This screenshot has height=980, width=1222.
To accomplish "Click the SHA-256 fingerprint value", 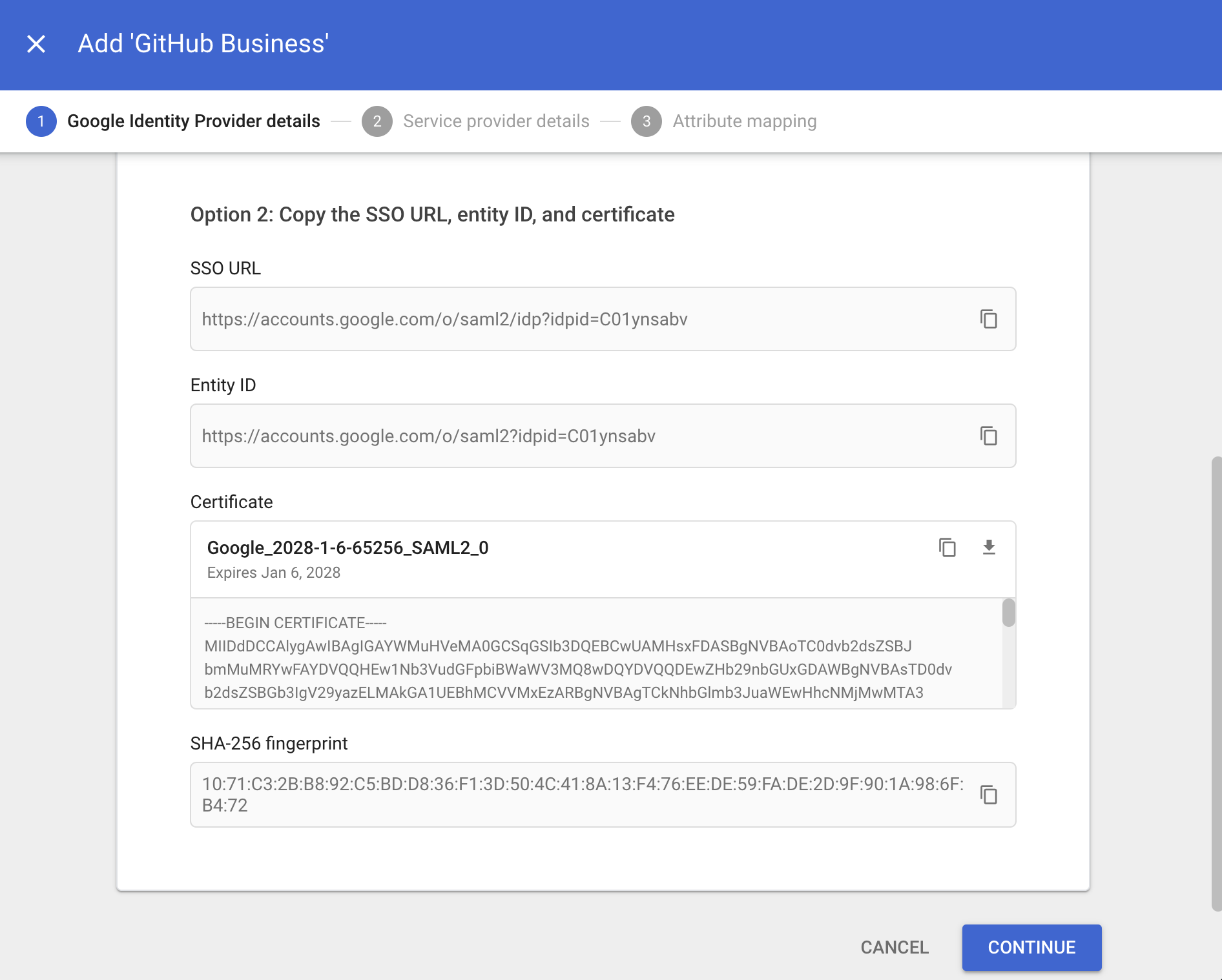I will click(583, 795).
